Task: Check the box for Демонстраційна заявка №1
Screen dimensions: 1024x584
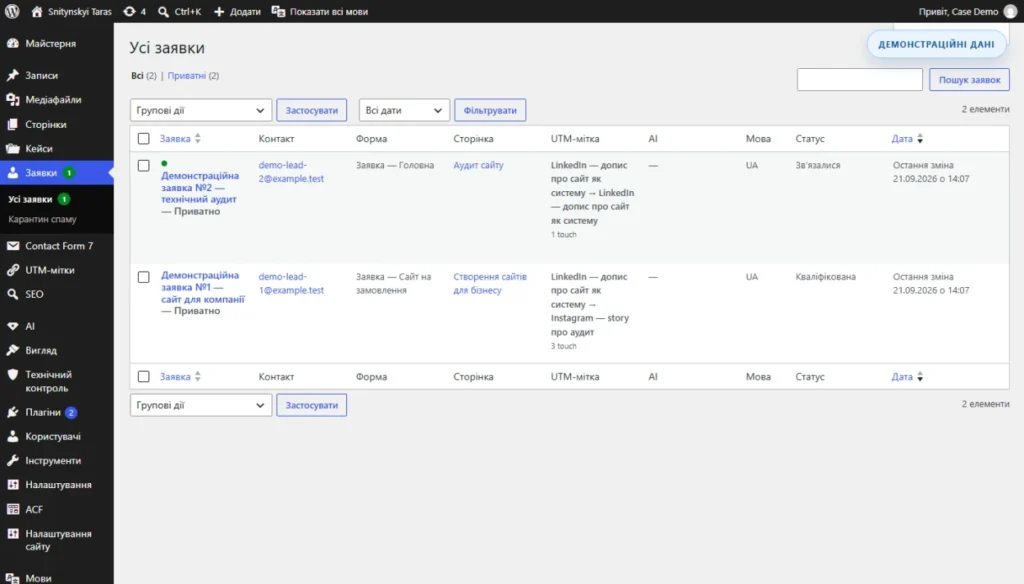Action: pyautogui.click(x=144, y=277)
